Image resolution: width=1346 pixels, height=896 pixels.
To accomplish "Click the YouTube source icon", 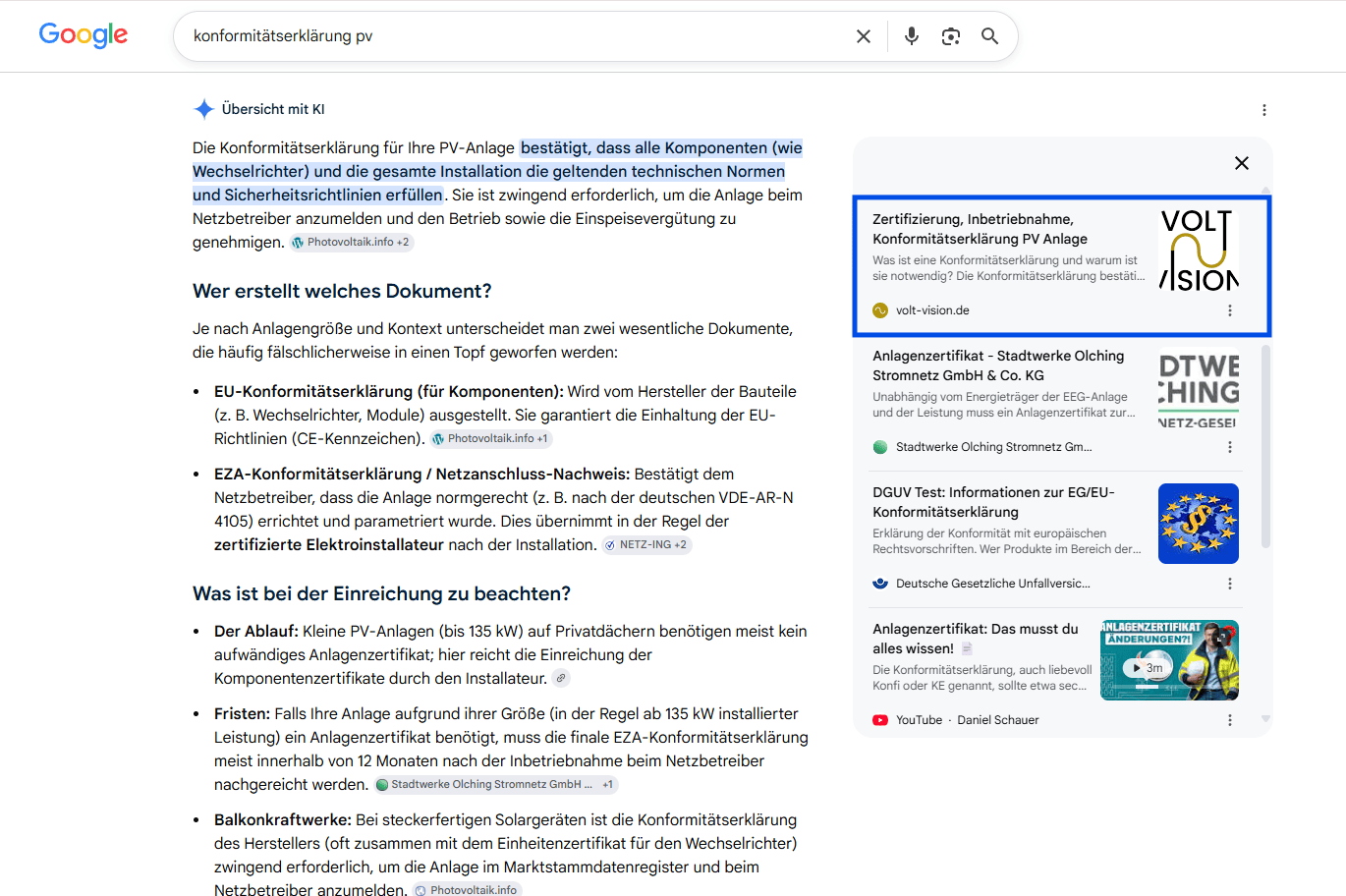I will (x=880, y=720).
